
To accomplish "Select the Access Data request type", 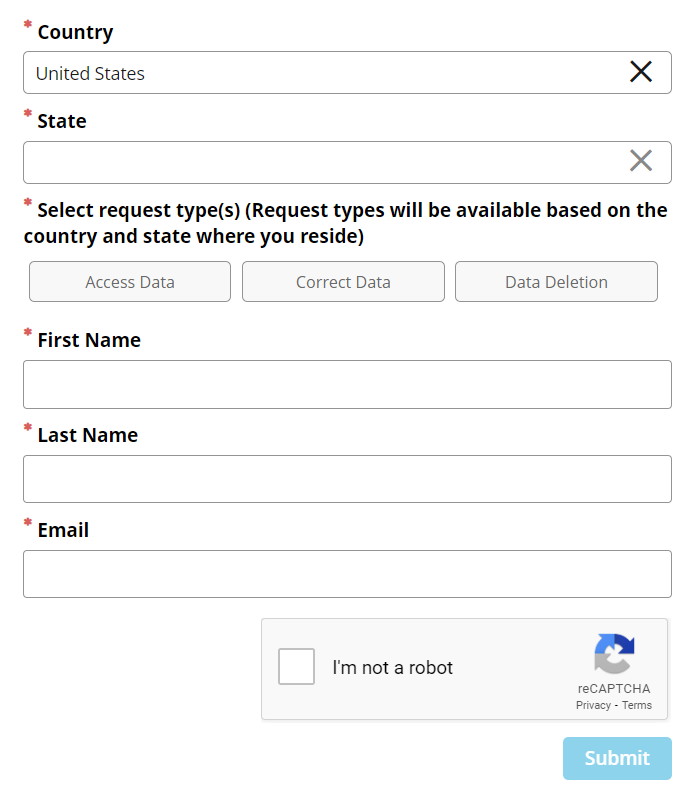I will pos(130,282).
